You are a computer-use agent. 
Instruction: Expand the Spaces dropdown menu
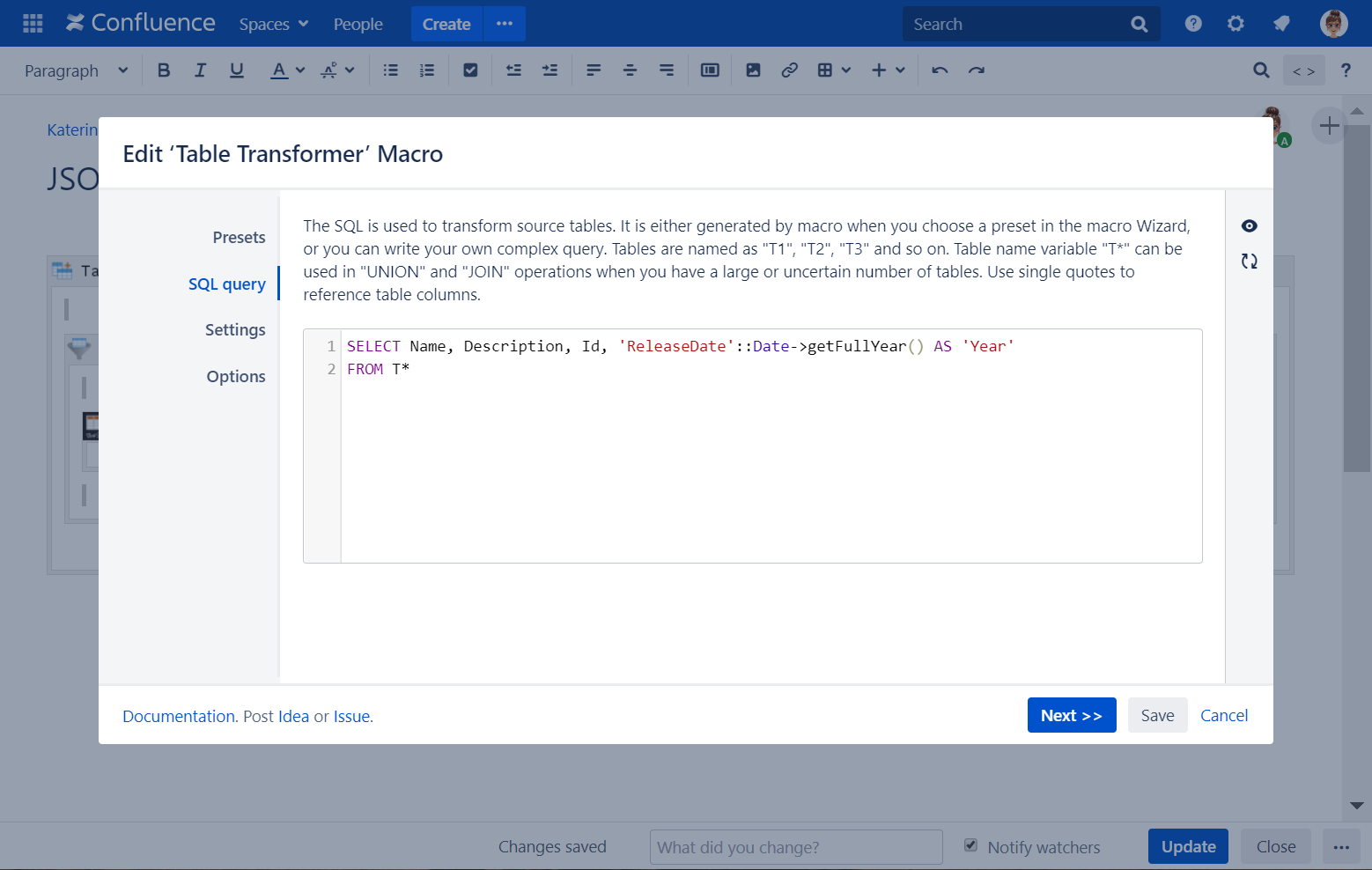point(273,25)
